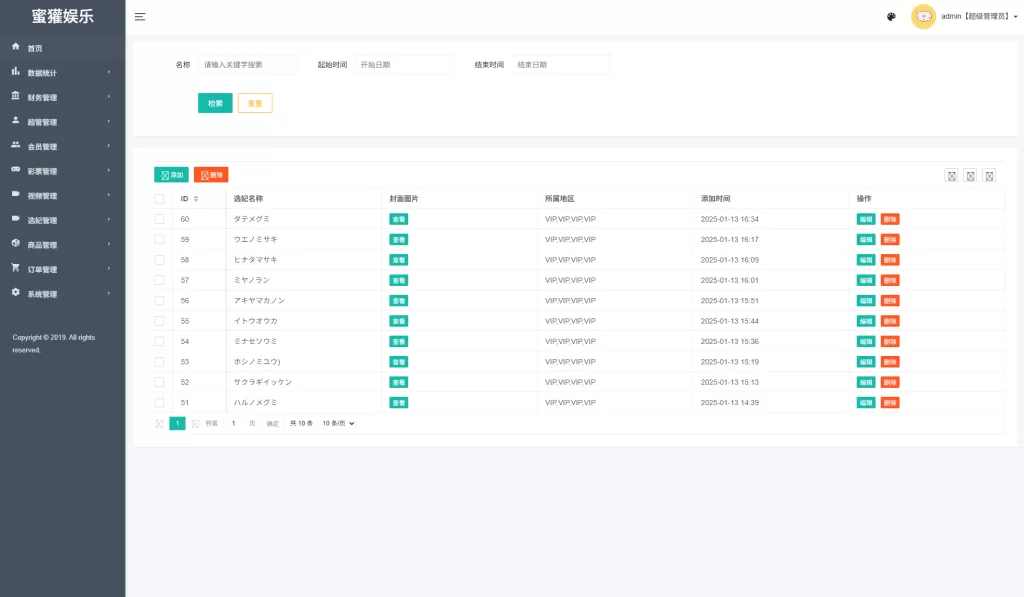Click the 系统管理 gear icon

pos(16,293)
